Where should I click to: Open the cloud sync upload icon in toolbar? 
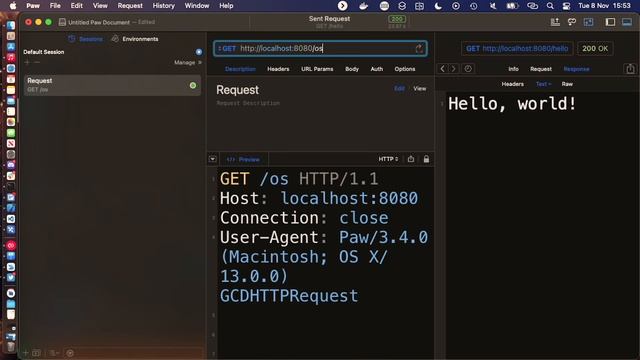click(x=555, y=22)
